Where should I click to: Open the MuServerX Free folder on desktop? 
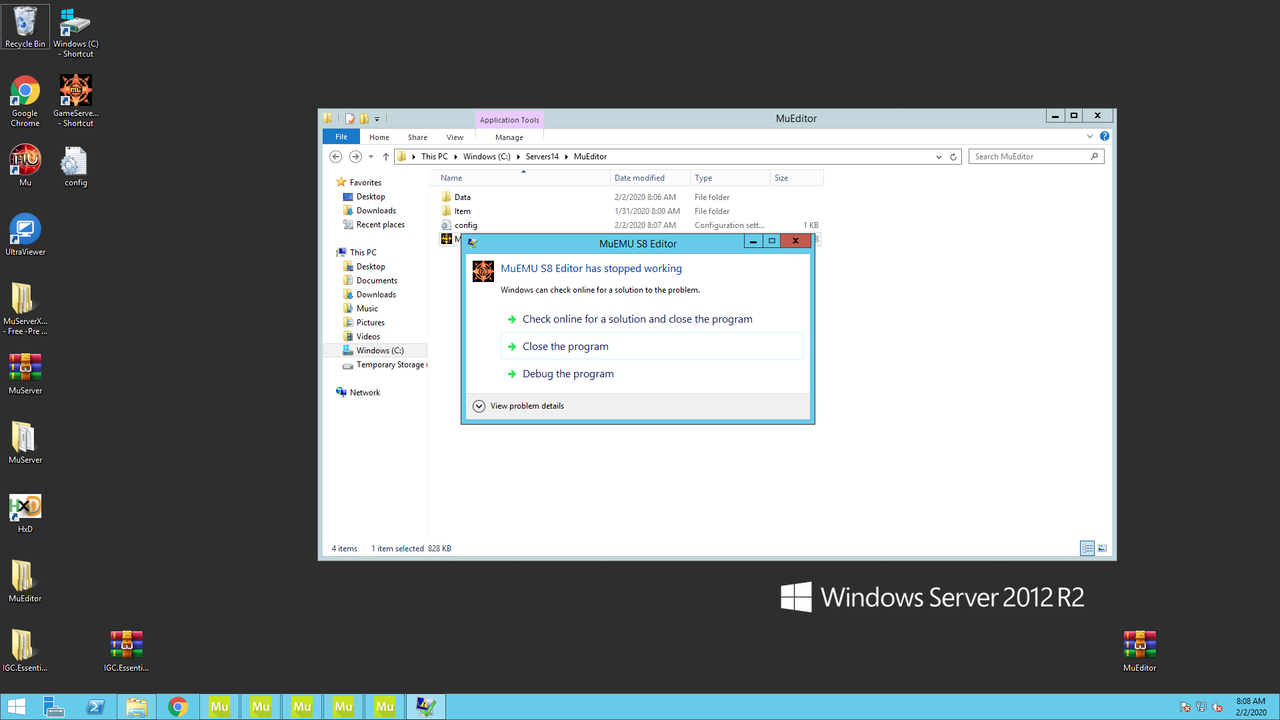point(25,309)
